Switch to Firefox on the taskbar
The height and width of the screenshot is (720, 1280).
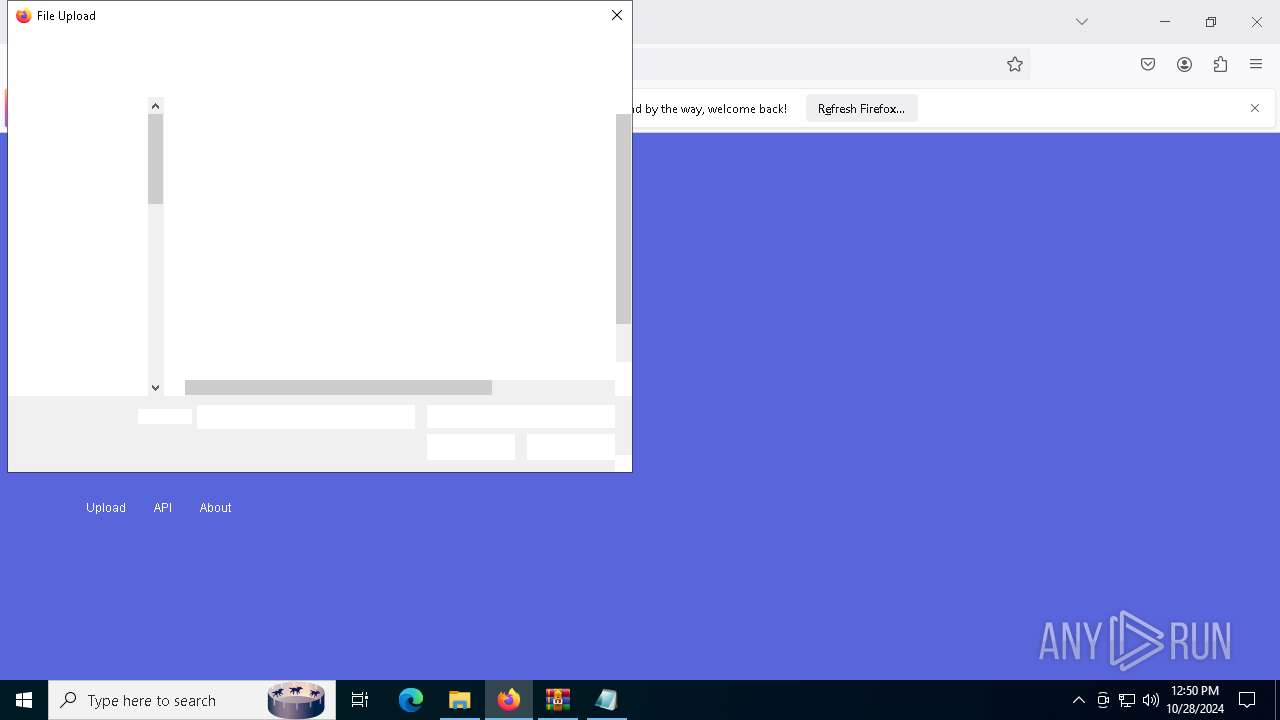click(x=509, y=700)
